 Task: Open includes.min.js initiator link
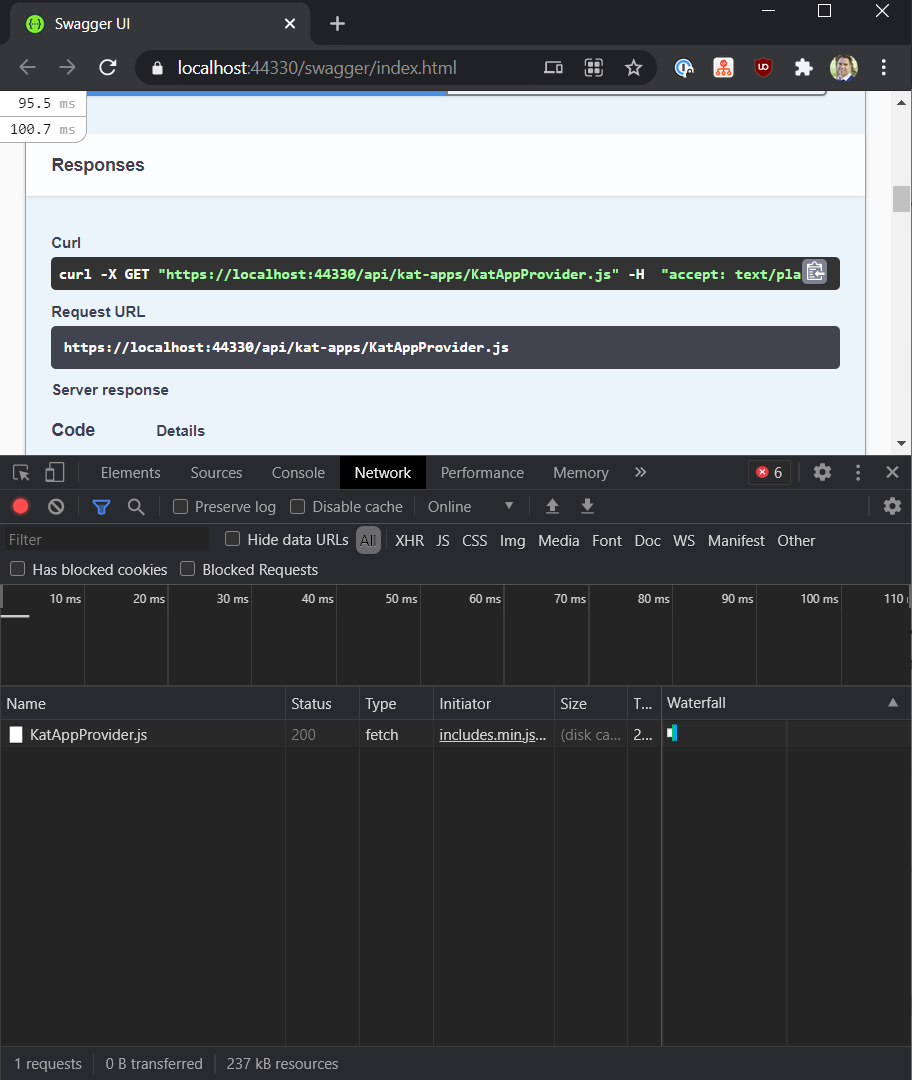pyautogui.click(x=493, y=735)
